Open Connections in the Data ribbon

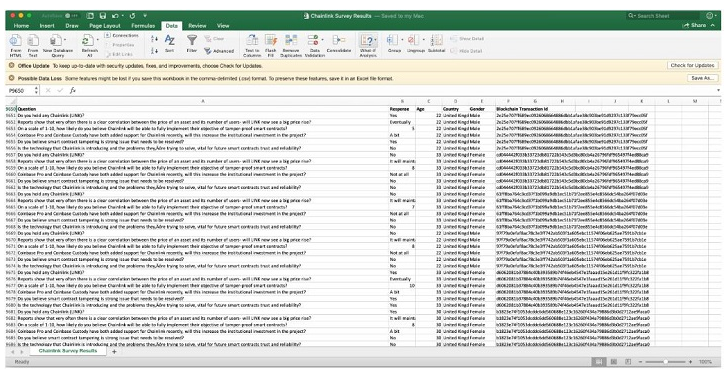click(121, 36)
